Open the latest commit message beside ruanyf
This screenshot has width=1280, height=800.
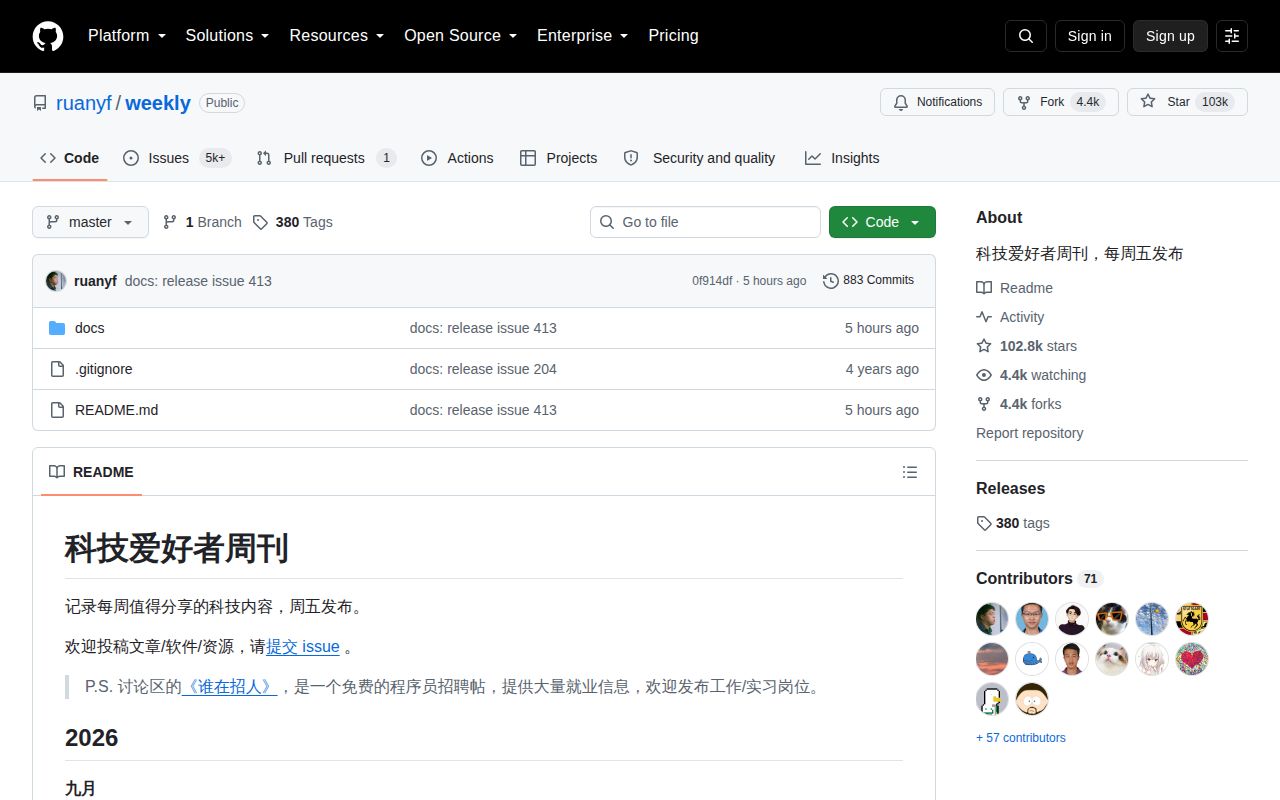(x=198, y=281)
